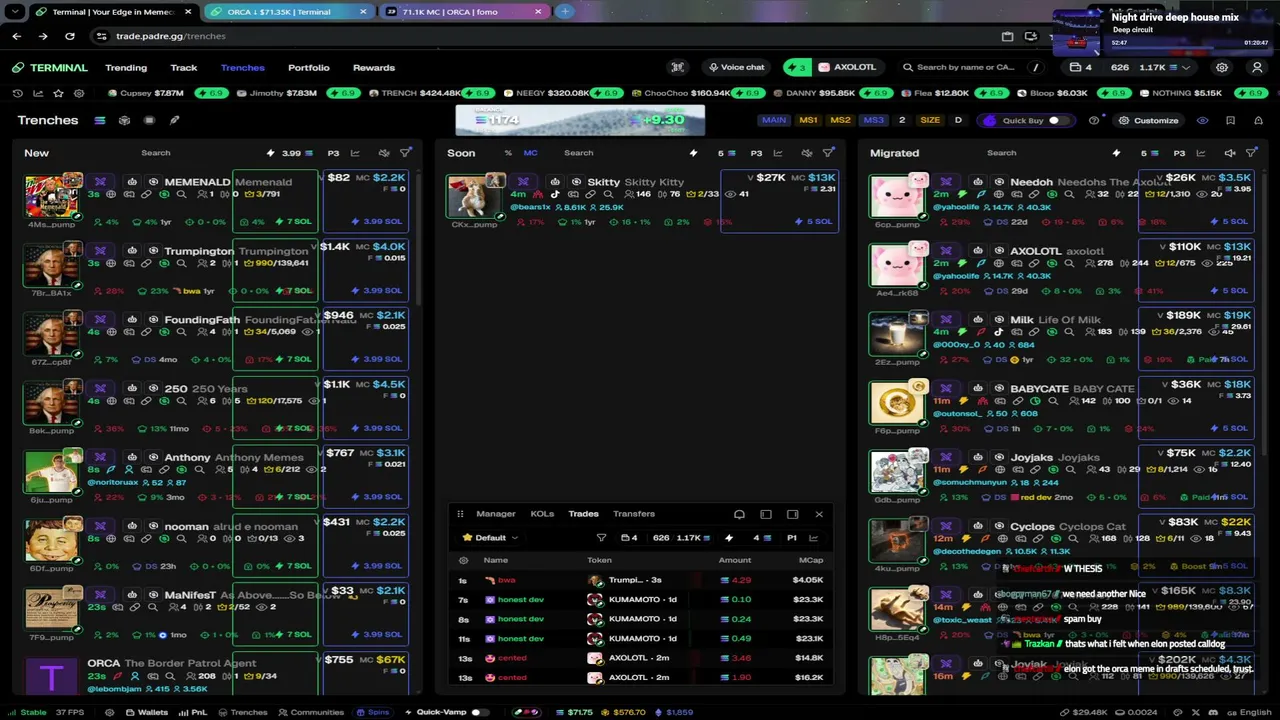Toggle sound alerts in the Migrated column

point(1230,153)
